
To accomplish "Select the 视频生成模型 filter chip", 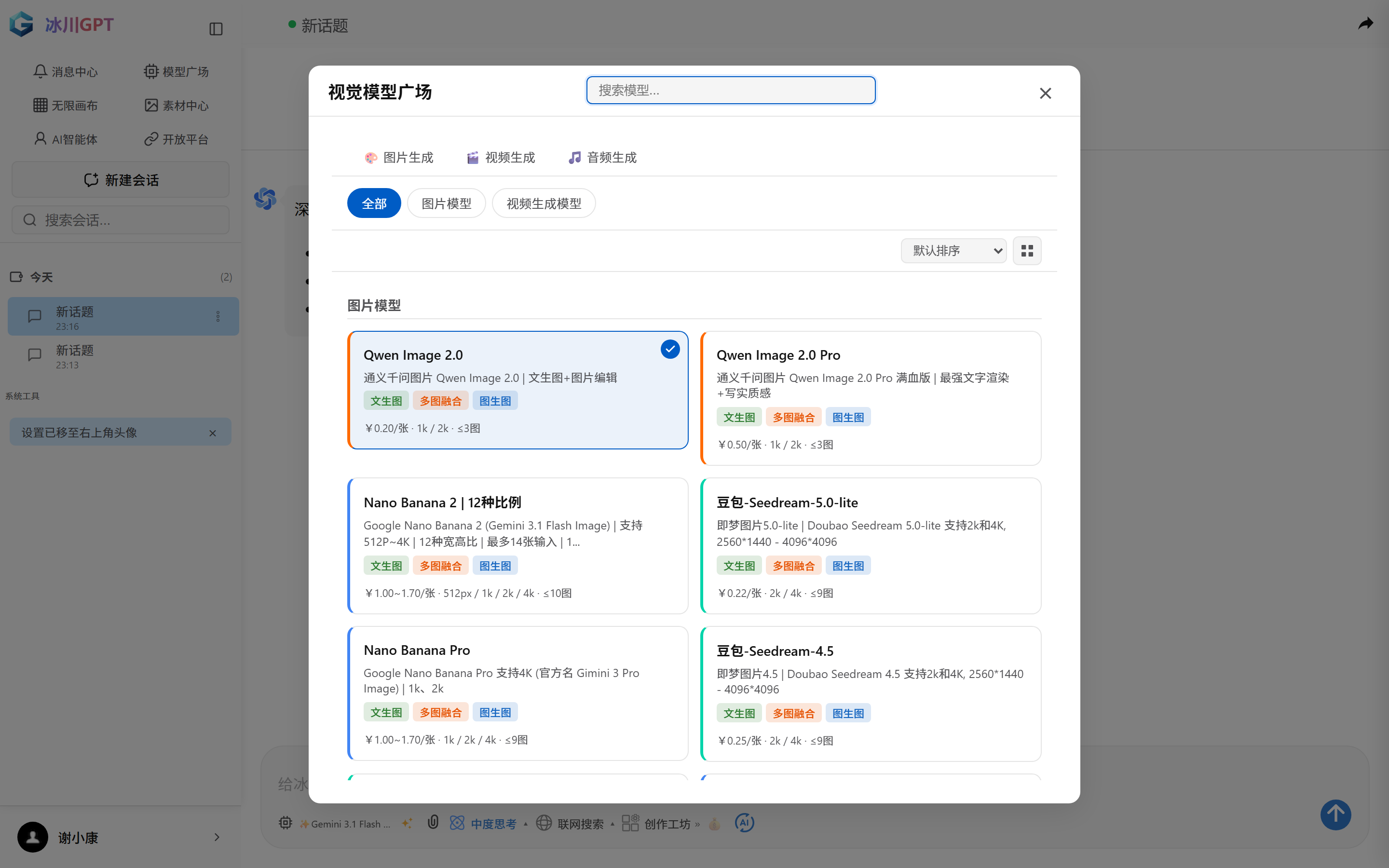I will (x=543, y=203).
